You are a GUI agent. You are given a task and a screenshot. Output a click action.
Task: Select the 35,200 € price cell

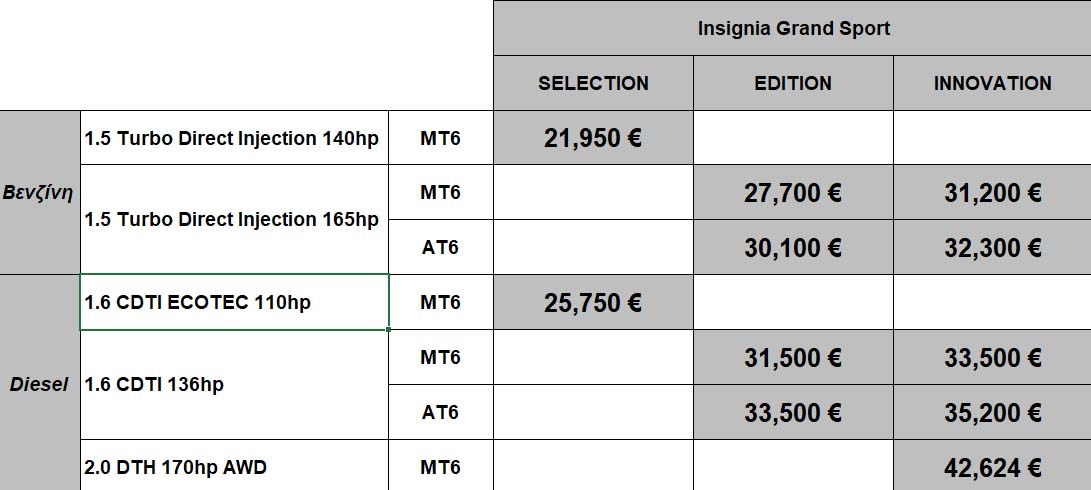pyautogui.click(x=992, y=412)
